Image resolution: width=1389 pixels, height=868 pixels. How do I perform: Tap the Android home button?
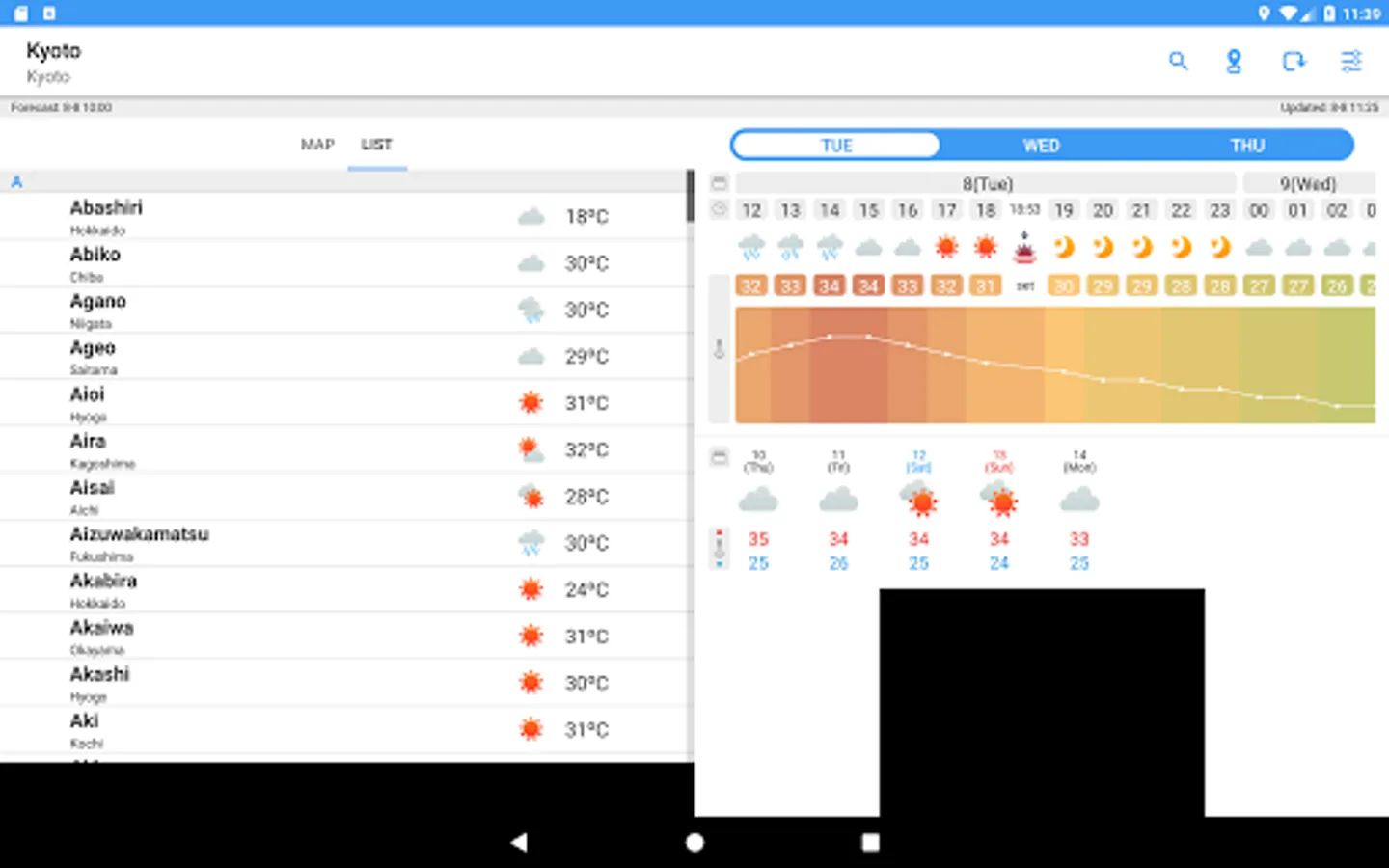click(x=694, y=842)
